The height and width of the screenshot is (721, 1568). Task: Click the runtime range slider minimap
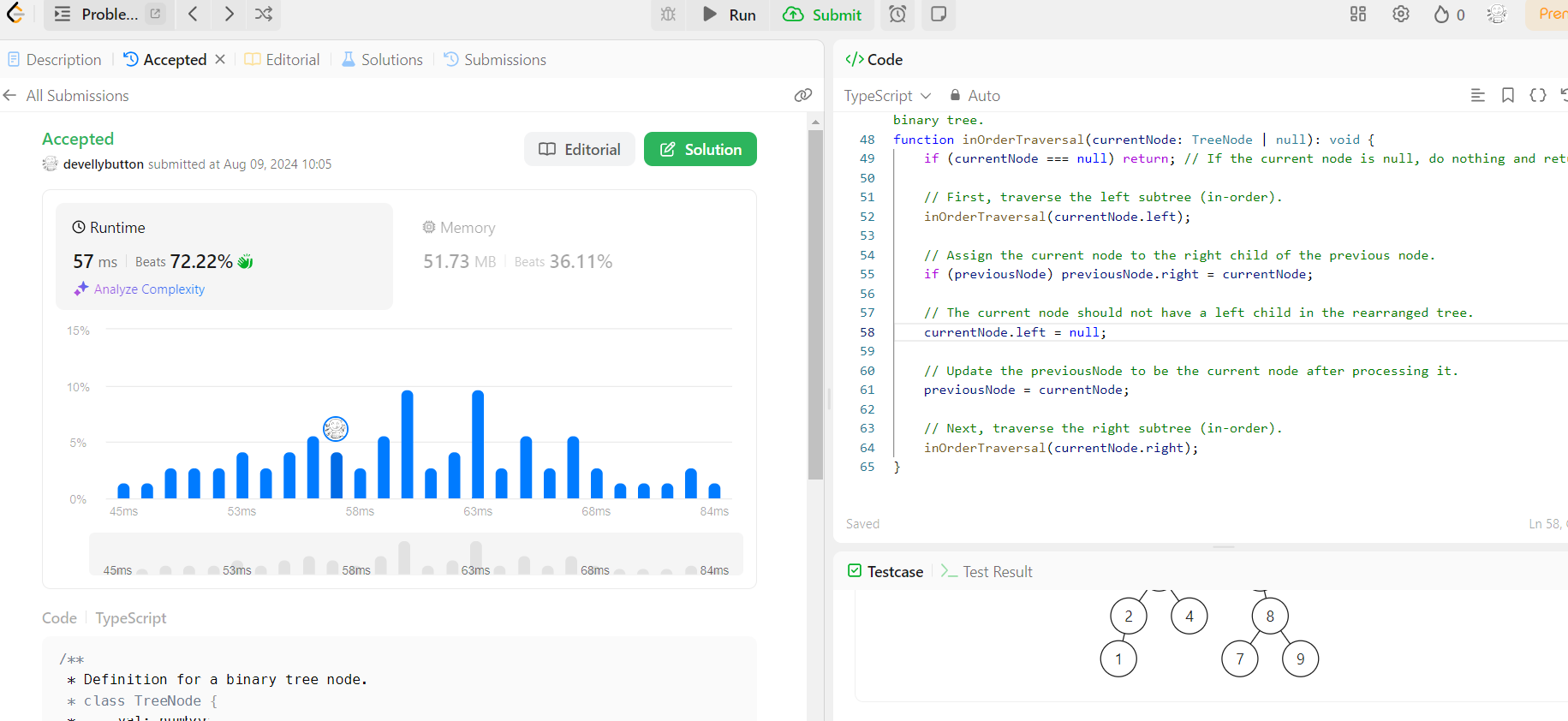pyautogui.click(x=416, y=555)
